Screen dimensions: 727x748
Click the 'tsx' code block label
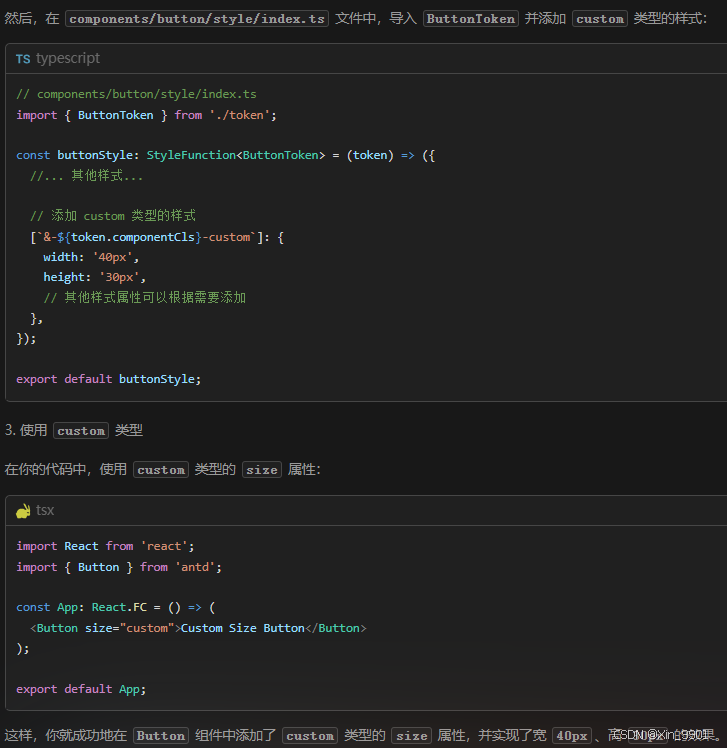(x=45, y=510)
